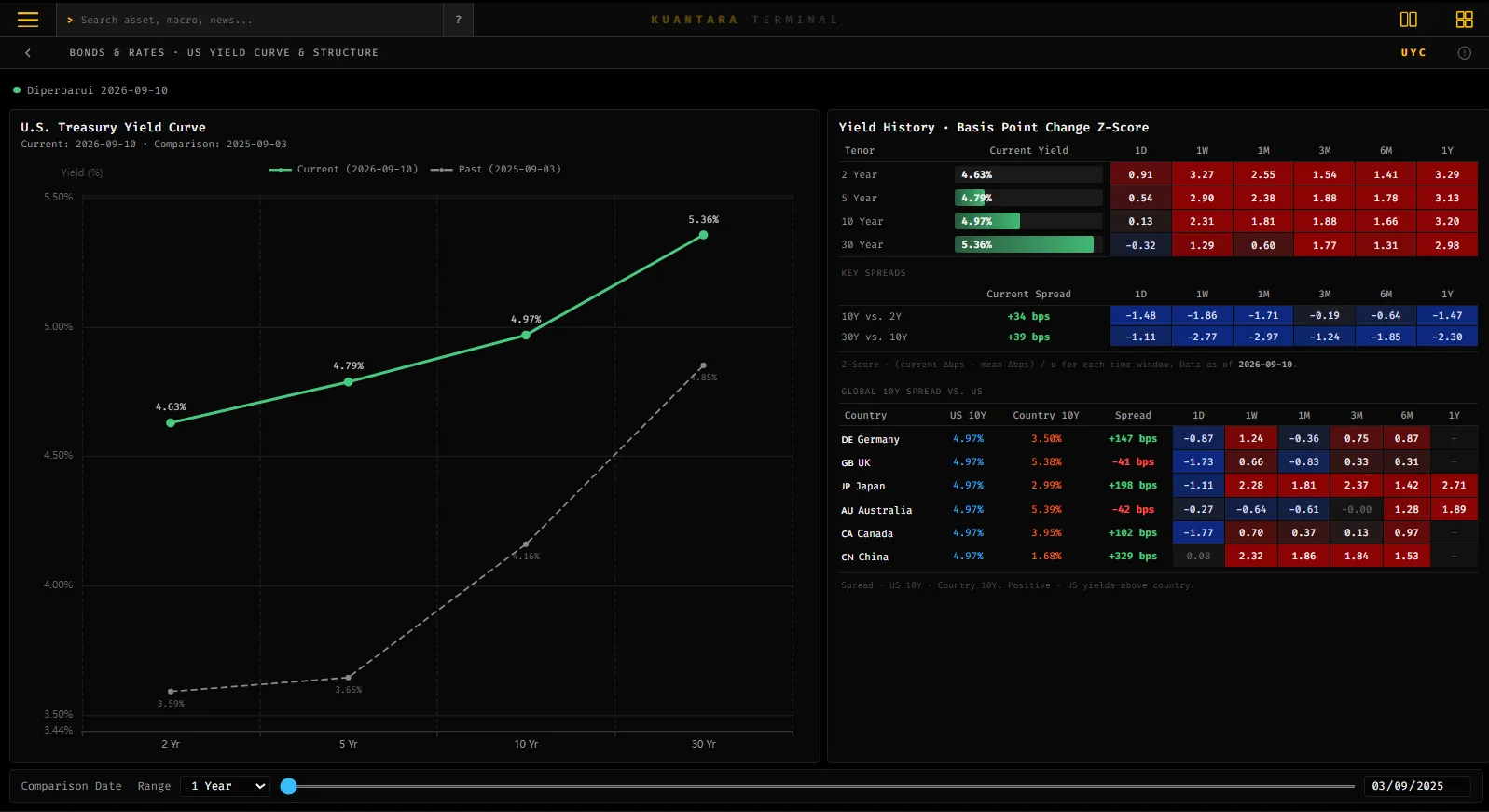This screenshot has width=1489, height=812.
Task: Click the Diperbarui 2026-09-10 status
Action: click(x=90, y=90)
